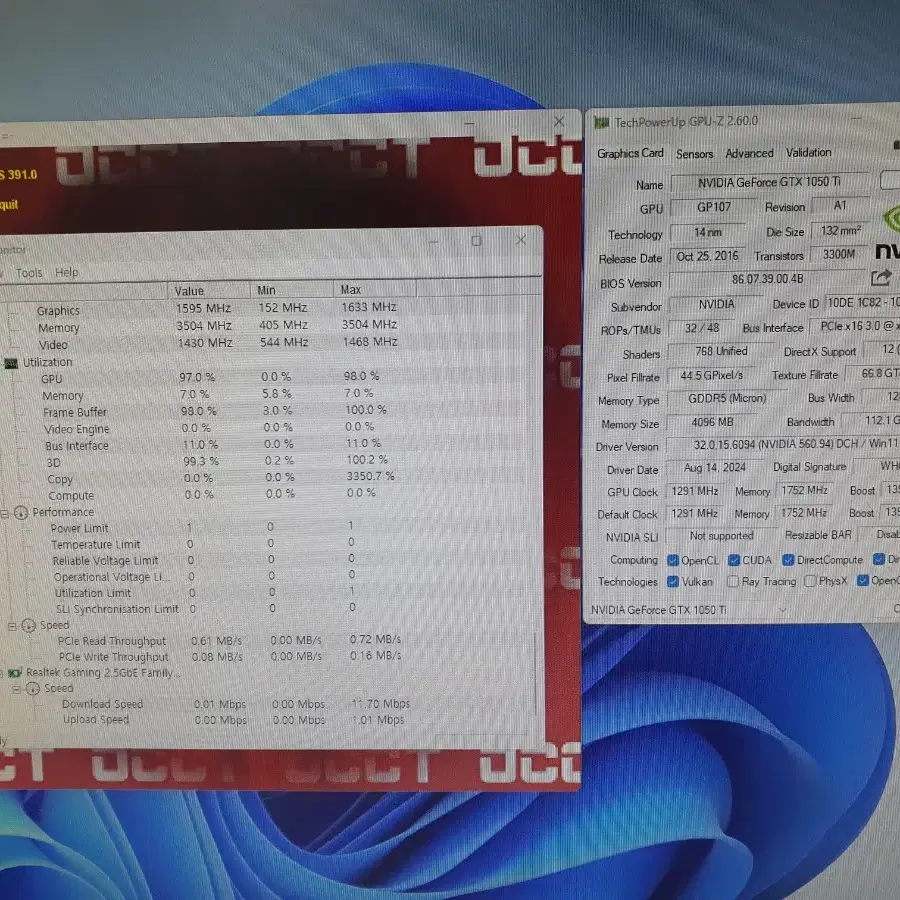Collapse the Performance tree node
Image resolution: width=900 pixels, height=900 pixels.
pos(5,514)
